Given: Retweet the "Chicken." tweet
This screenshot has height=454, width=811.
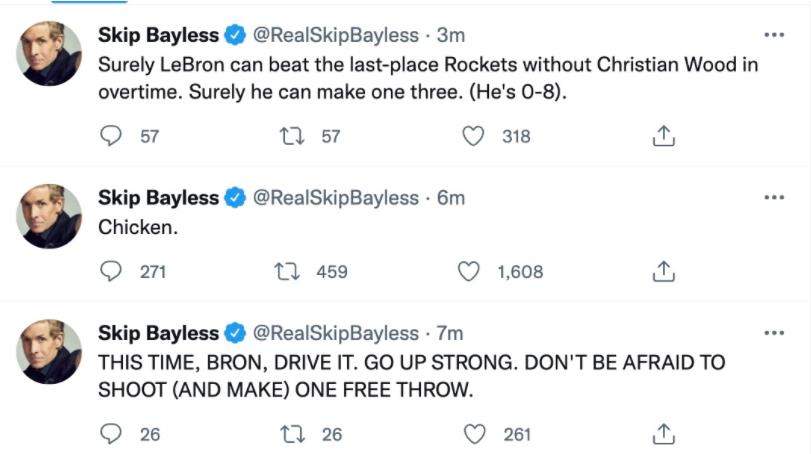Looking at the screenshot, I should click(285, 270).
